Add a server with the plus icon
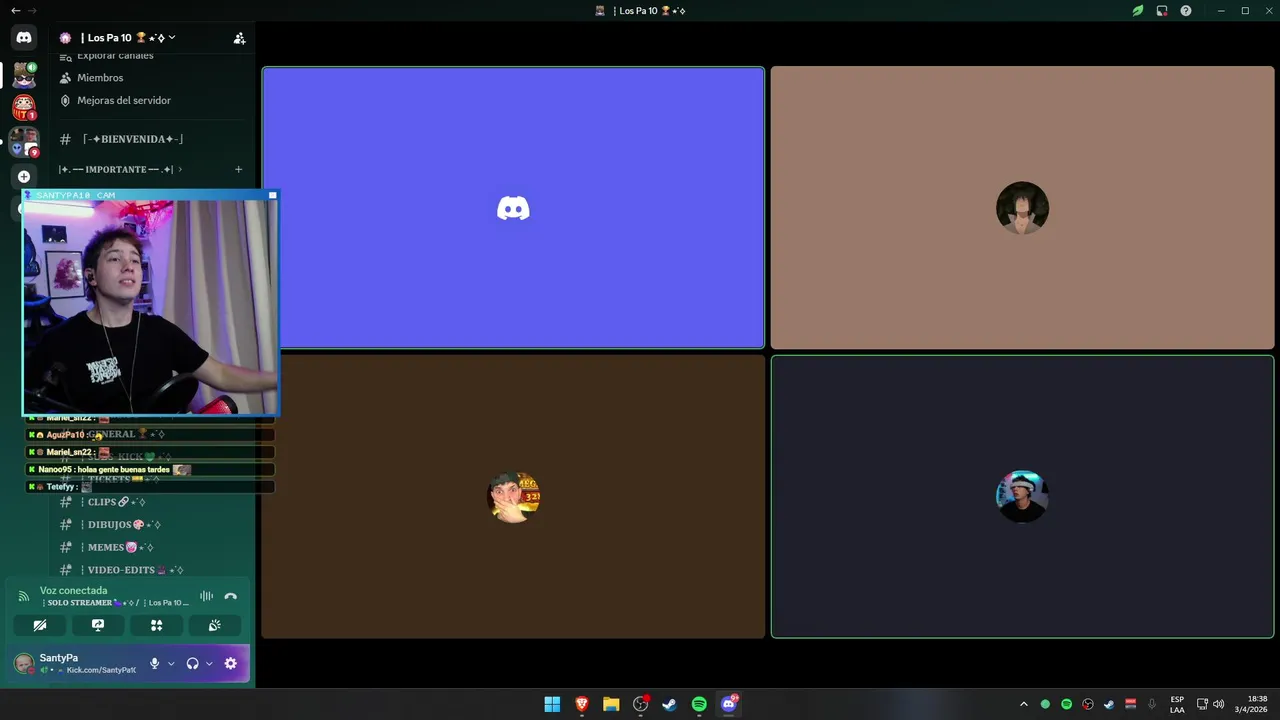This screenshot has height=720, width=1280. click(24, 177)
